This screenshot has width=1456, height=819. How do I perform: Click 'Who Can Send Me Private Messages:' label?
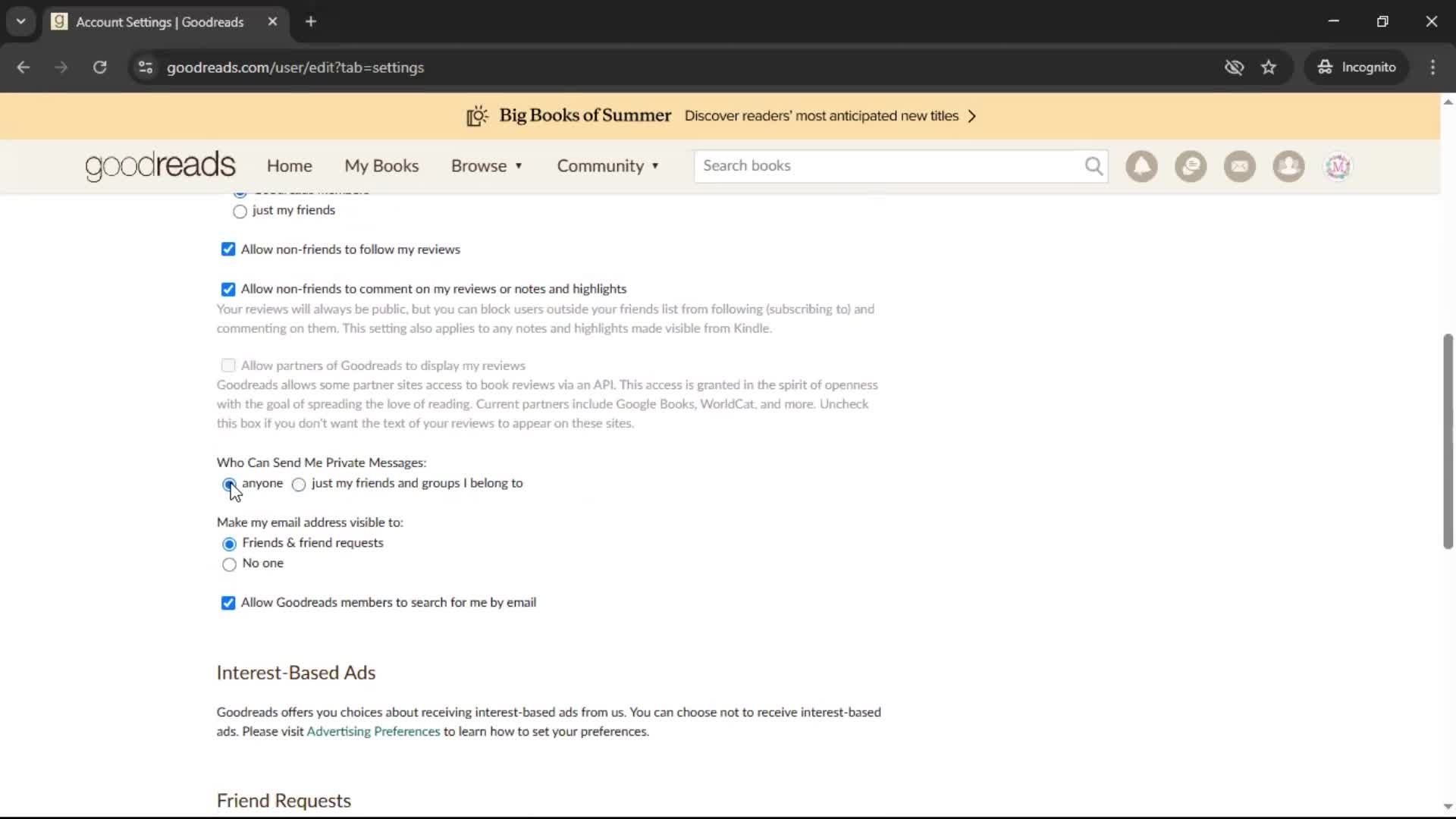click(322, 463)
